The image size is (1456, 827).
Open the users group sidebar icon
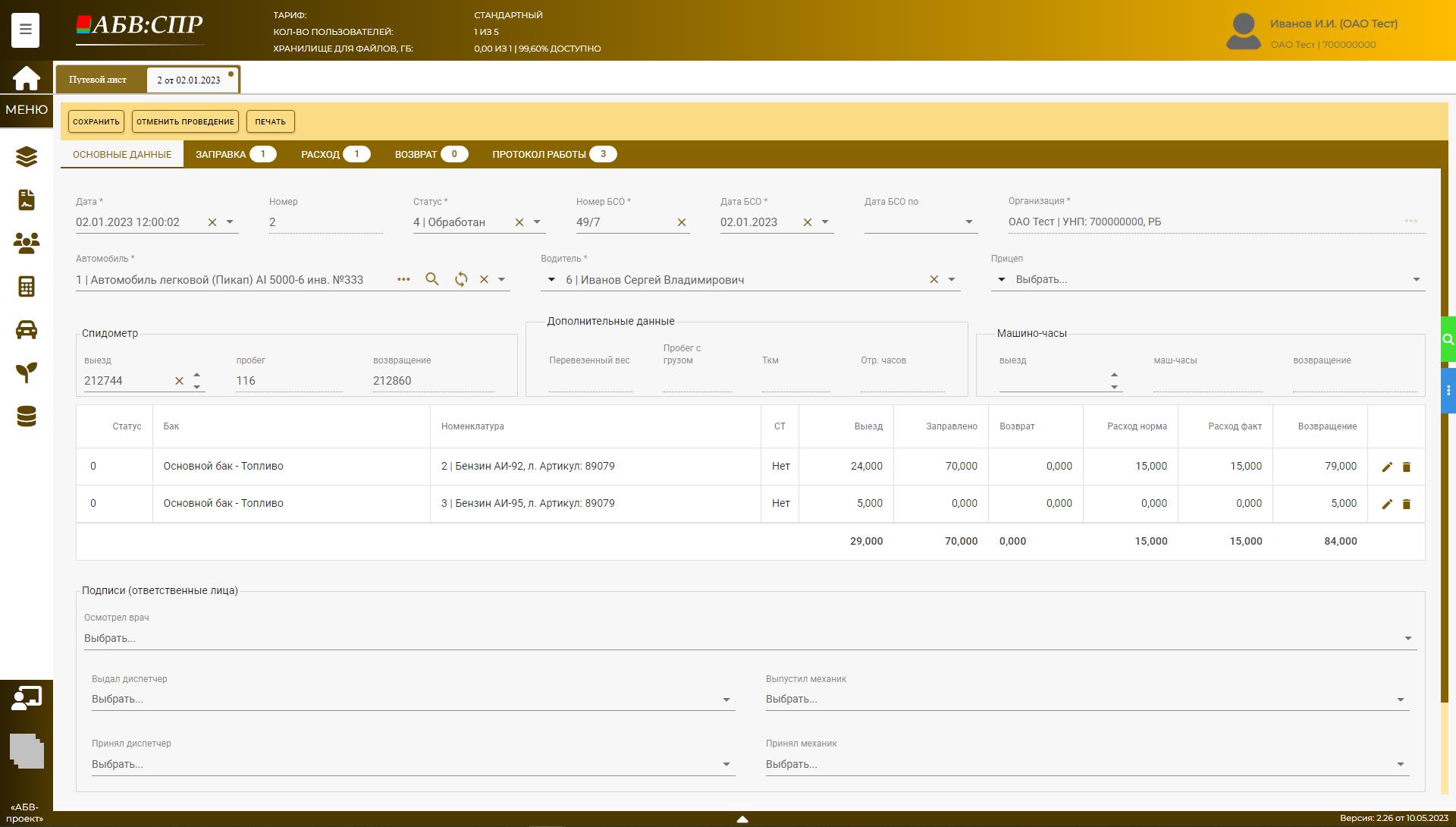pos(26,243)
